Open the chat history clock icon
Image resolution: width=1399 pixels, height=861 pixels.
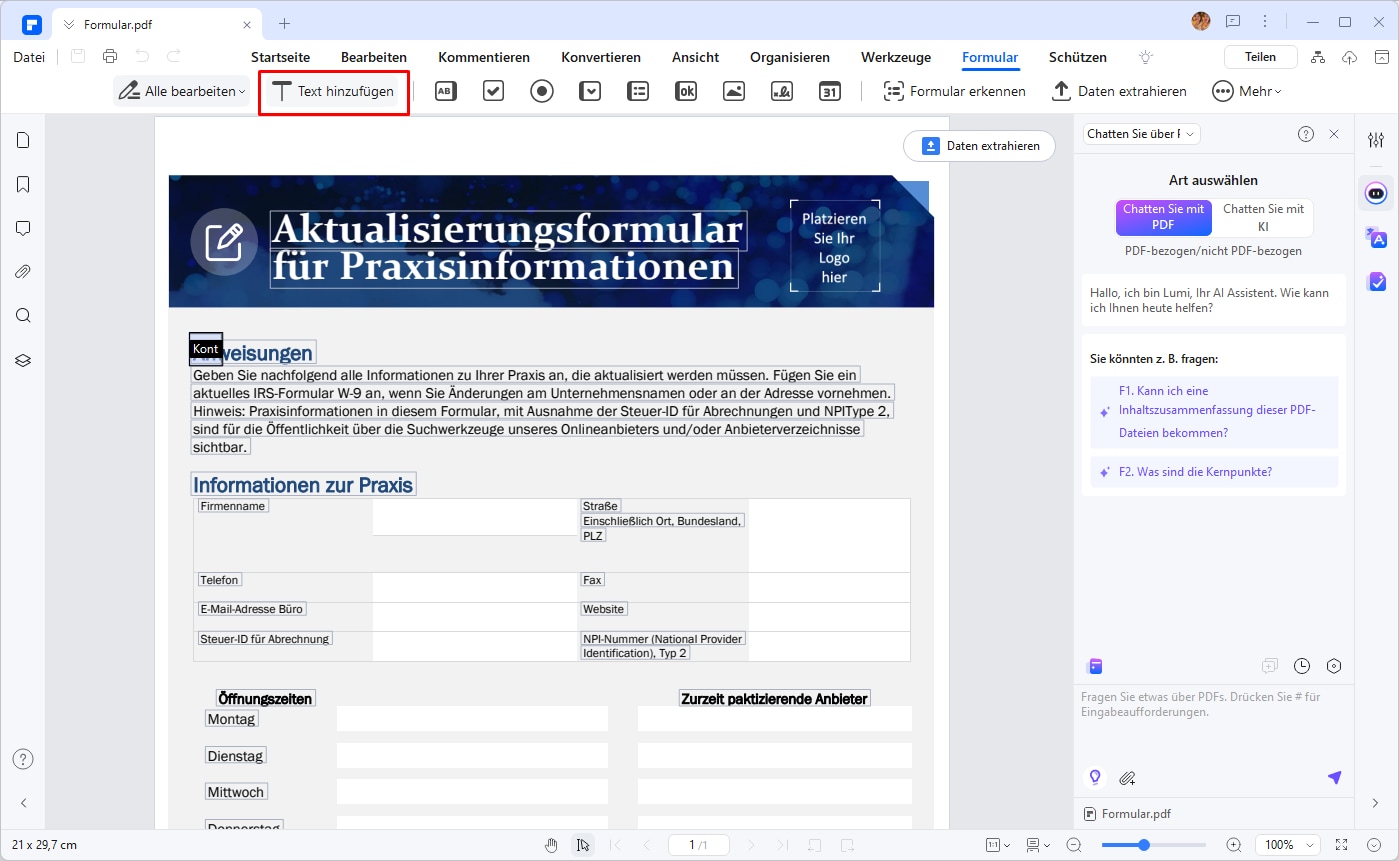pos(1302,666)
